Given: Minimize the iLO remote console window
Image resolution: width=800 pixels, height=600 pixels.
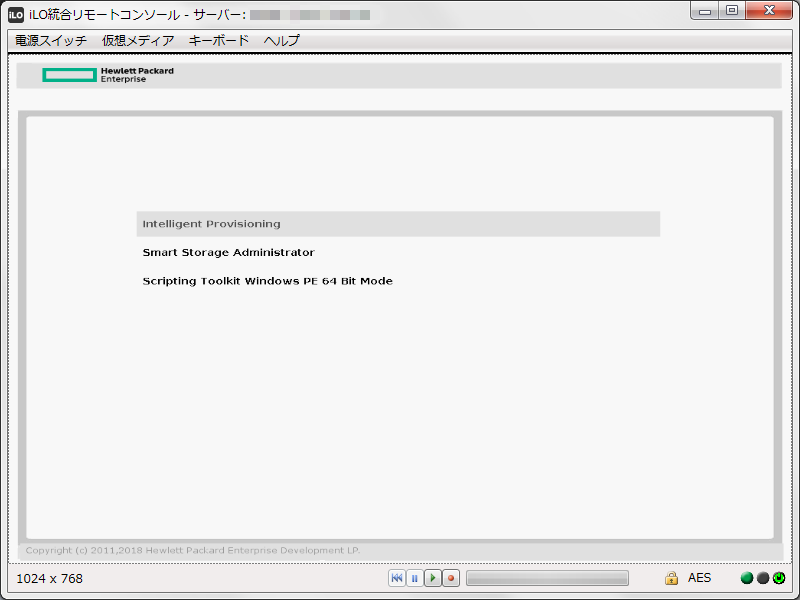Looking at the screenshot, I should [705, 11].
